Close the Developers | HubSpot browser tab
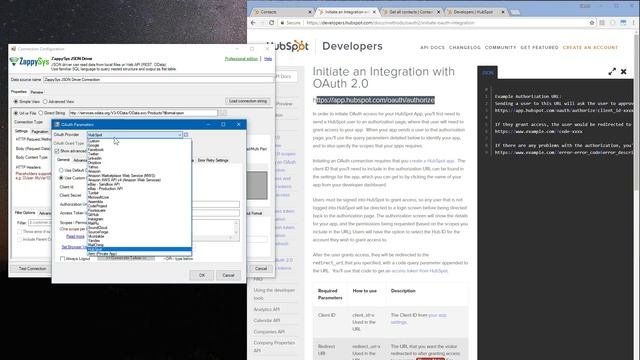 pyautogui.click(x=503, y=12)
